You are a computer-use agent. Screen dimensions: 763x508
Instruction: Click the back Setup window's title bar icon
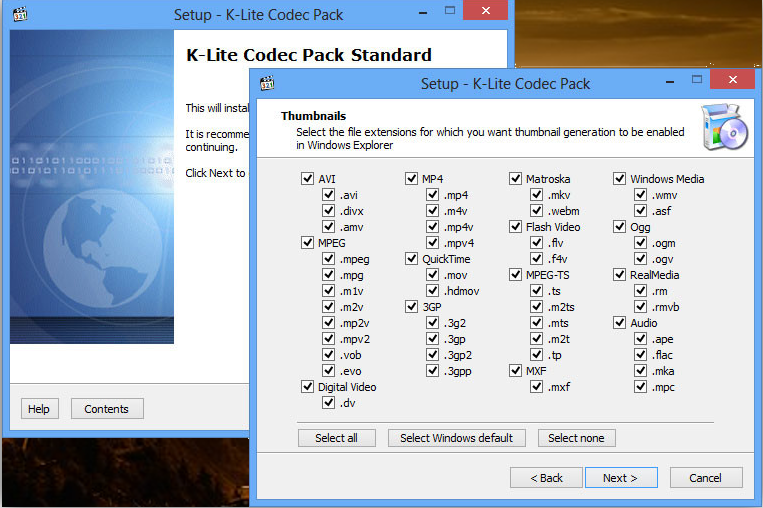(20, 14)
